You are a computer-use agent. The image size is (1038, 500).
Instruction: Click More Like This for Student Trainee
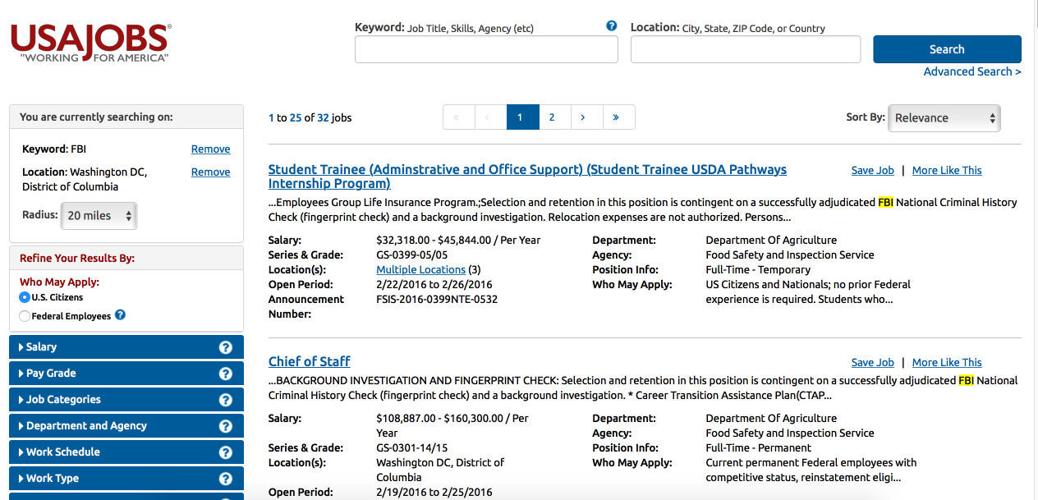pyautogui.click(x=947, y=170)
